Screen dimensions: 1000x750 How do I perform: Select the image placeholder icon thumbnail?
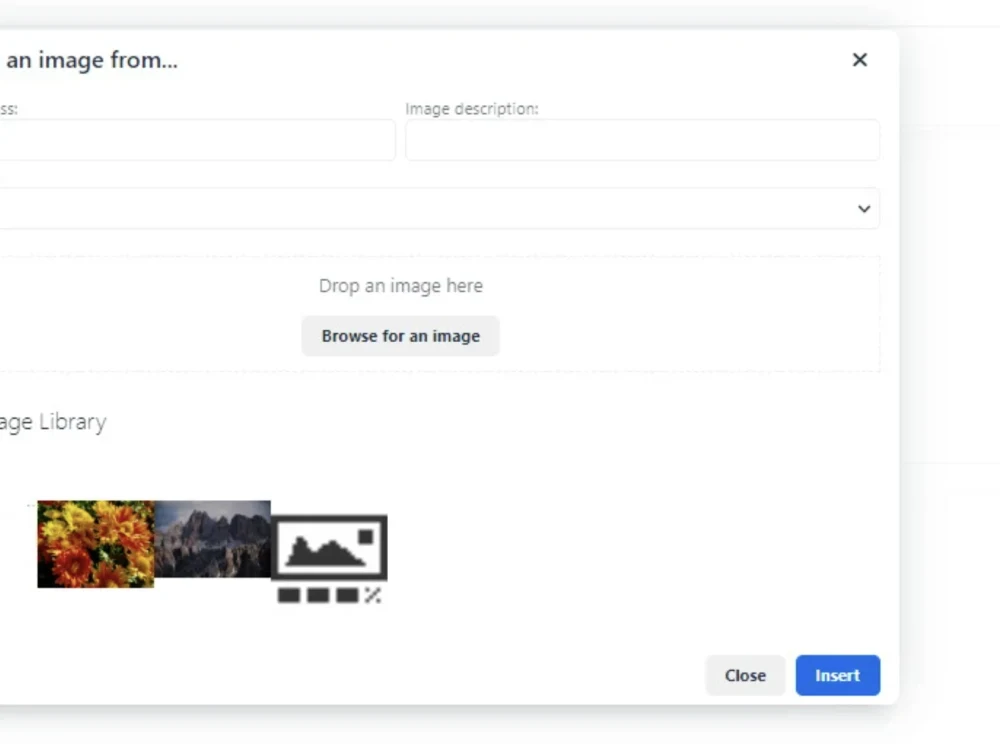tap(329, 559)
